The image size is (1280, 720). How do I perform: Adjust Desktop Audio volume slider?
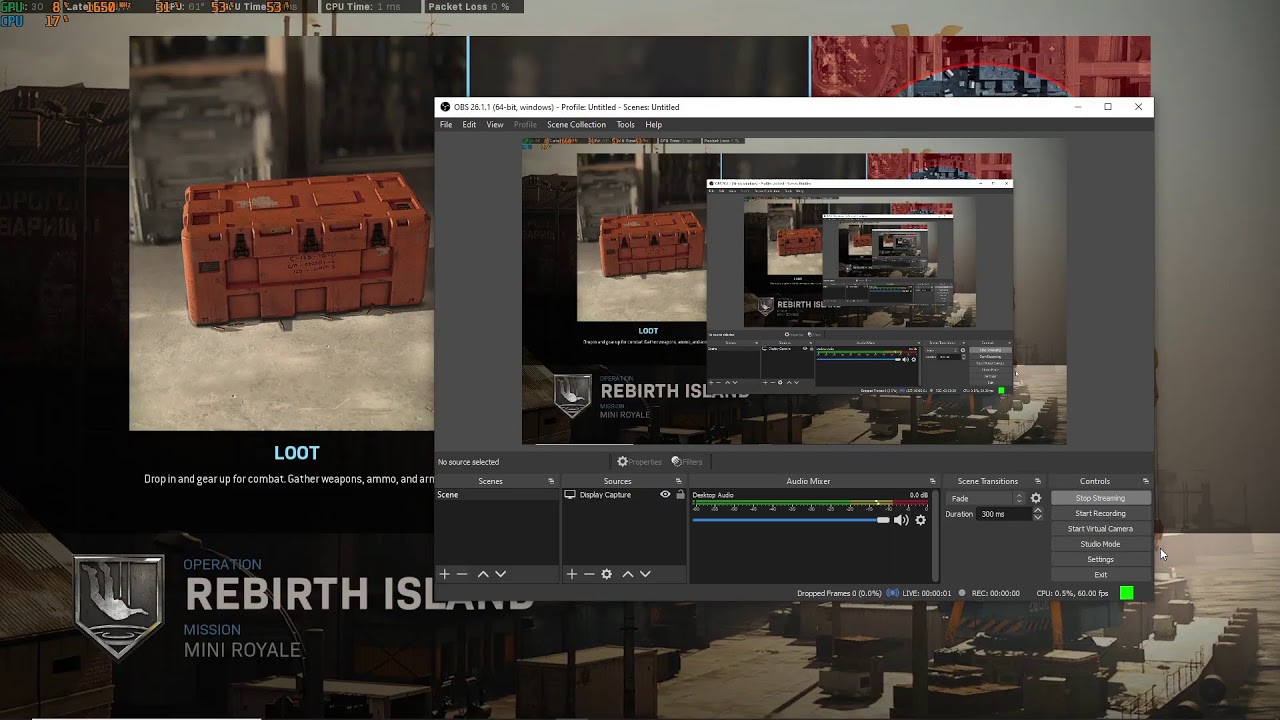click(x=790, y=520)
